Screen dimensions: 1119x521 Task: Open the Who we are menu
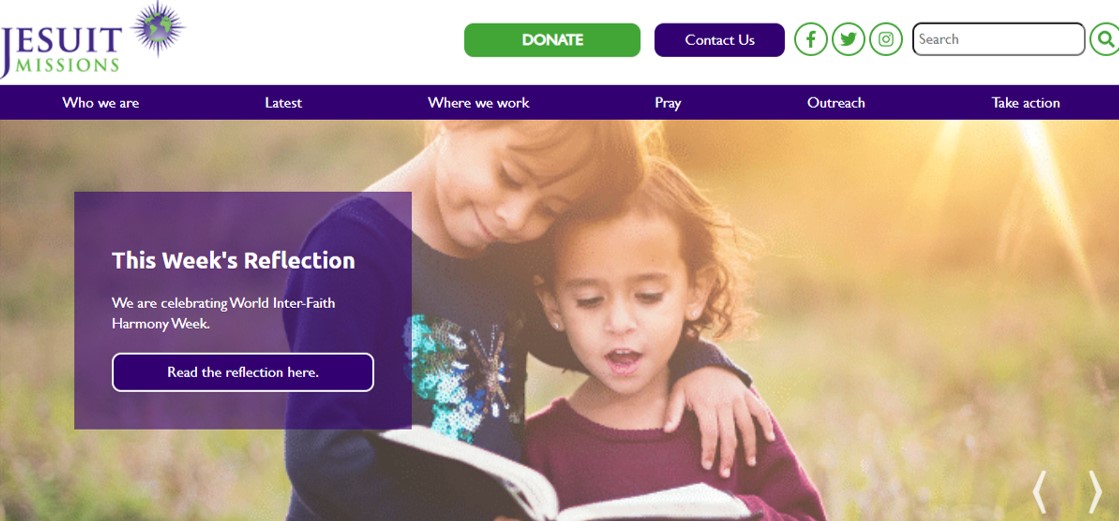(x=101, y=103)
